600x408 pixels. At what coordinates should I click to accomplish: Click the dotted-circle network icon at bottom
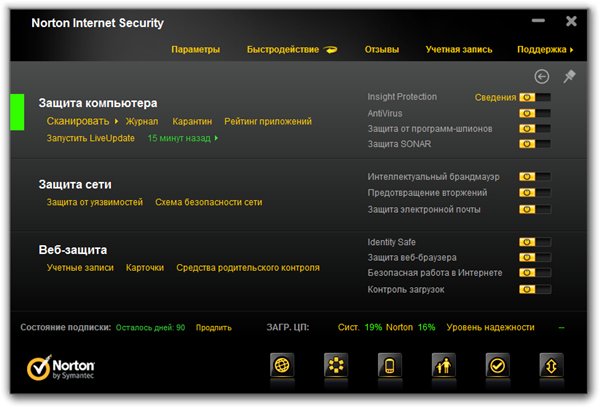pos(336,366)
